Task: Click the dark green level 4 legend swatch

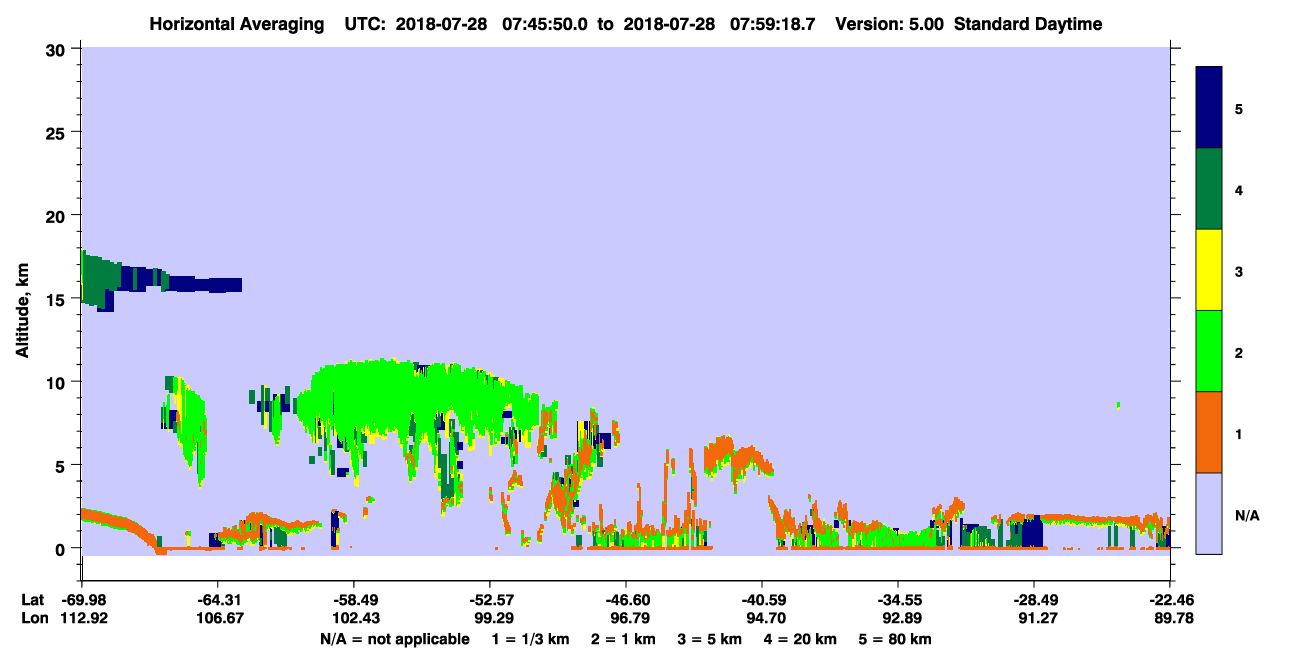Action: [1209, 189]
